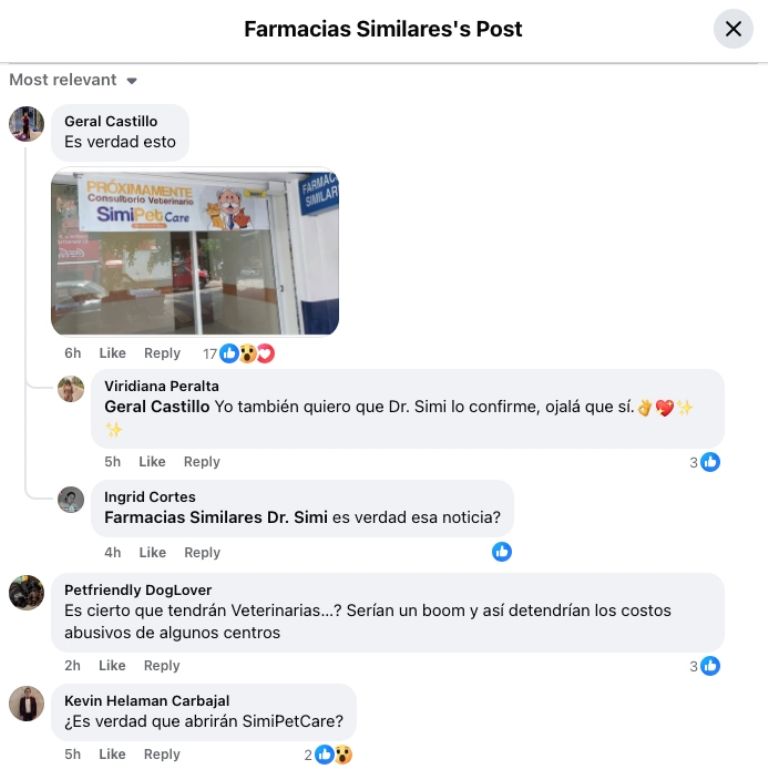View likes on Petfriendly DogLover's comment
The height and width of the screenshot is (769, 768).
[x=705, y=666]
